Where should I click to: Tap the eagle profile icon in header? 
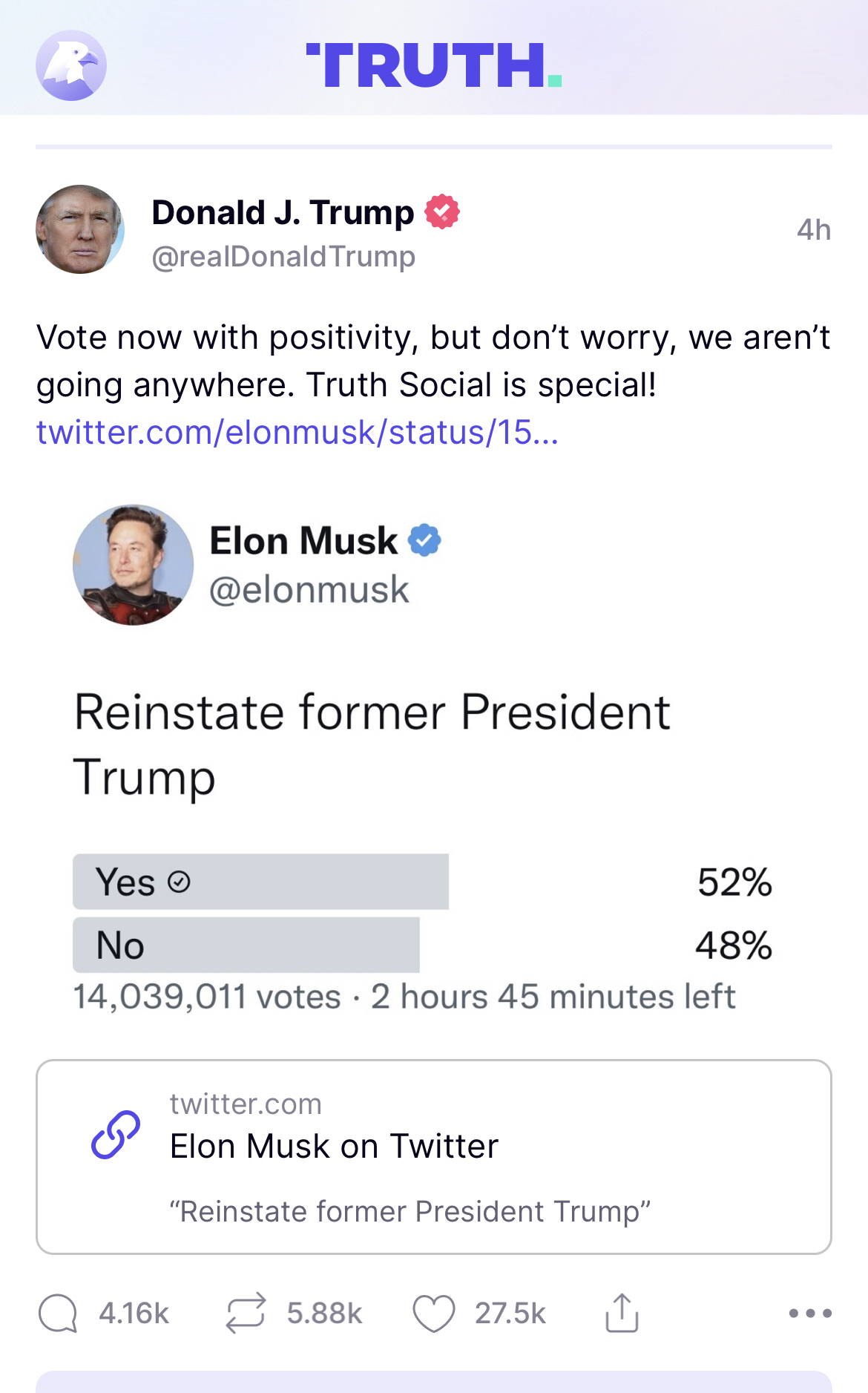(71, 65)
